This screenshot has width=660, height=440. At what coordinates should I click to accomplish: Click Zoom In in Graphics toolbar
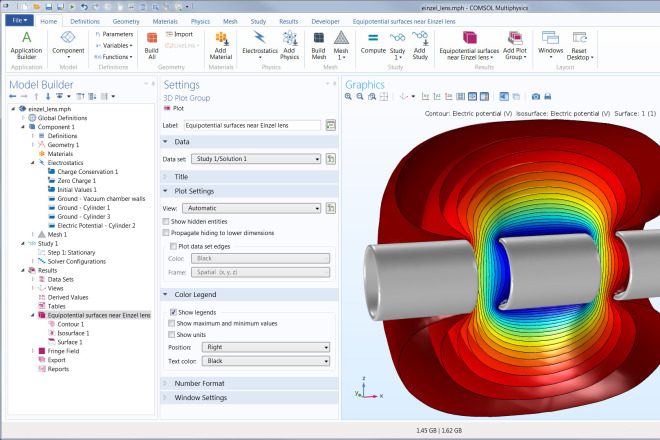[348, 96]
